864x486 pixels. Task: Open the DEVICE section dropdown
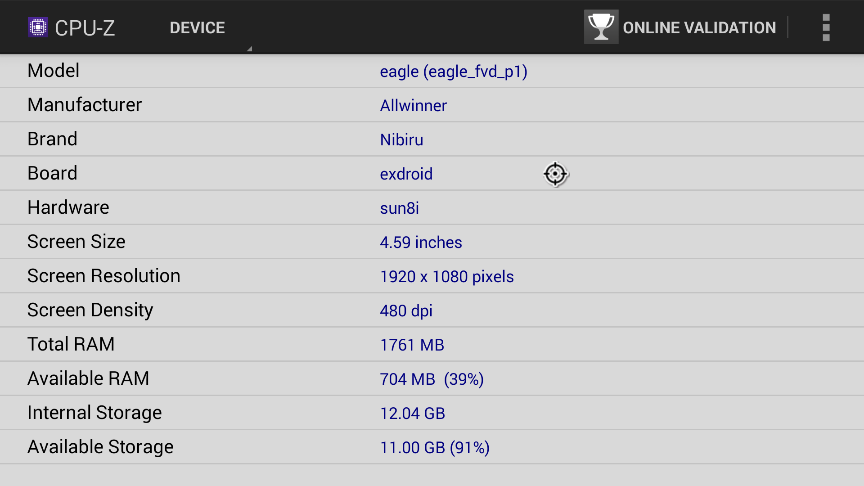tap(197, 28)
